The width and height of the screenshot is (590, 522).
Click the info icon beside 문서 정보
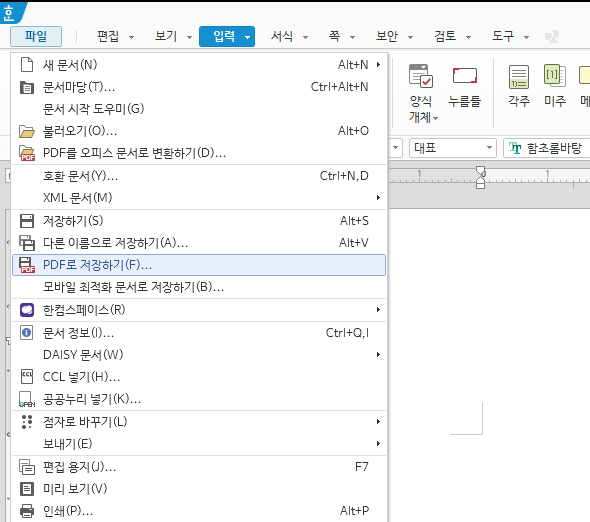(x=26, y=333)
